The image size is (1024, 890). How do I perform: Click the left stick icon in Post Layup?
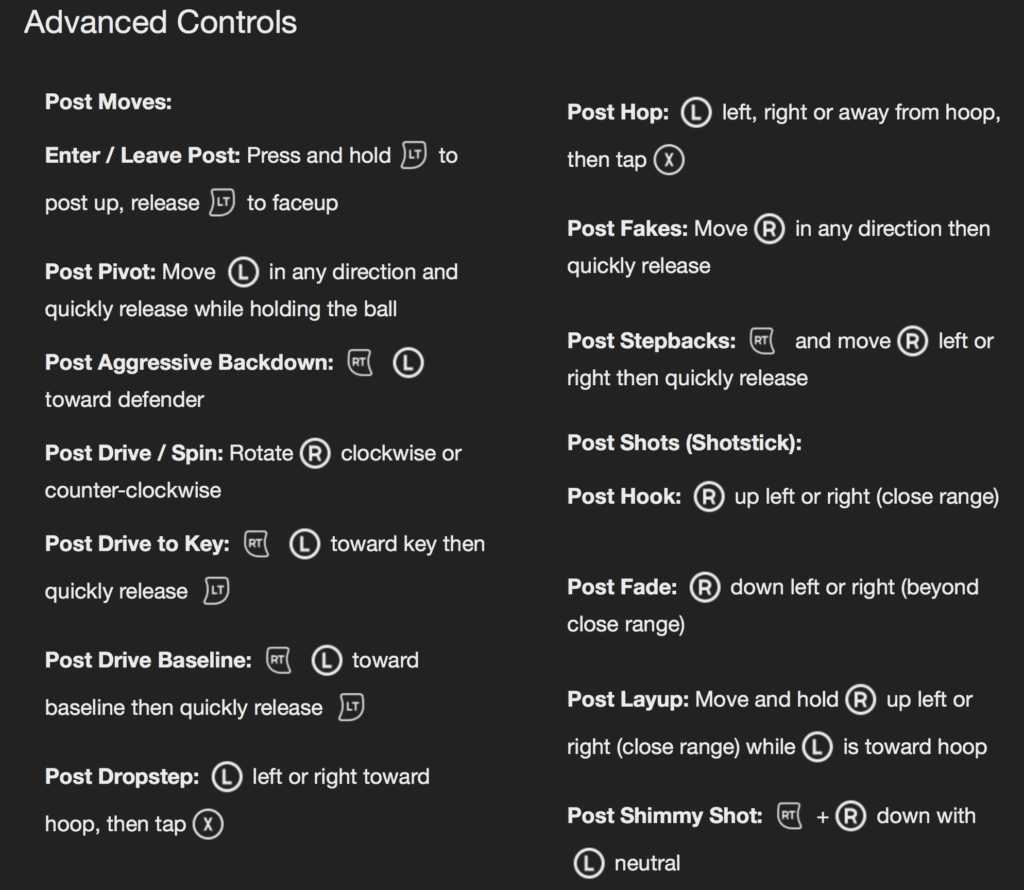coord(818,747)
